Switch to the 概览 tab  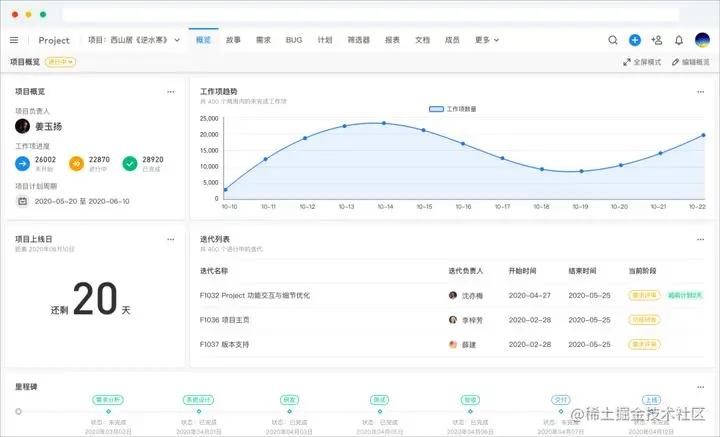click(x=203, y=40)
